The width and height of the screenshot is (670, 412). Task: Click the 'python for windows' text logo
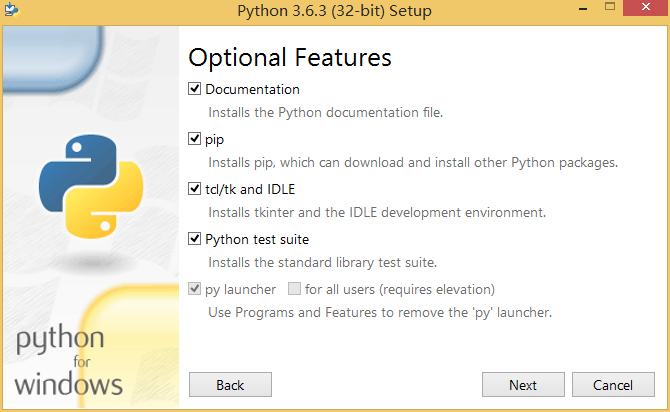pyautogui.click(x=68, y=360)
